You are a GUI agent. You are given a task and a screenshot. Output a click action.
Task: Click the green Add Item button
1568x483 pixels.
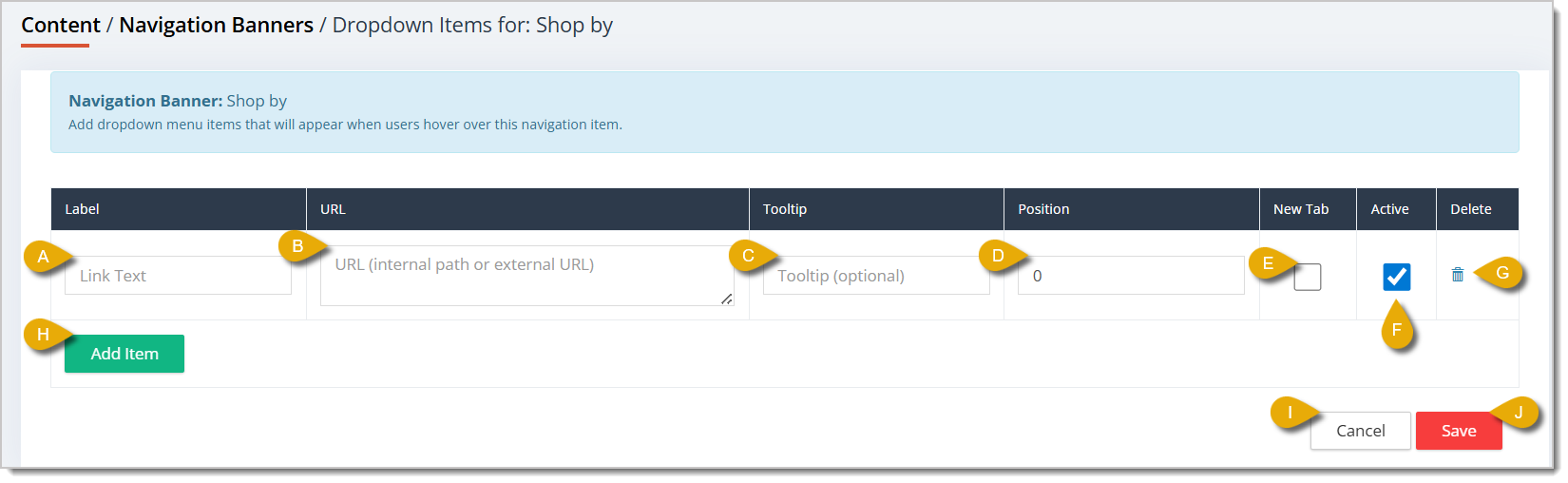point(124,354)
